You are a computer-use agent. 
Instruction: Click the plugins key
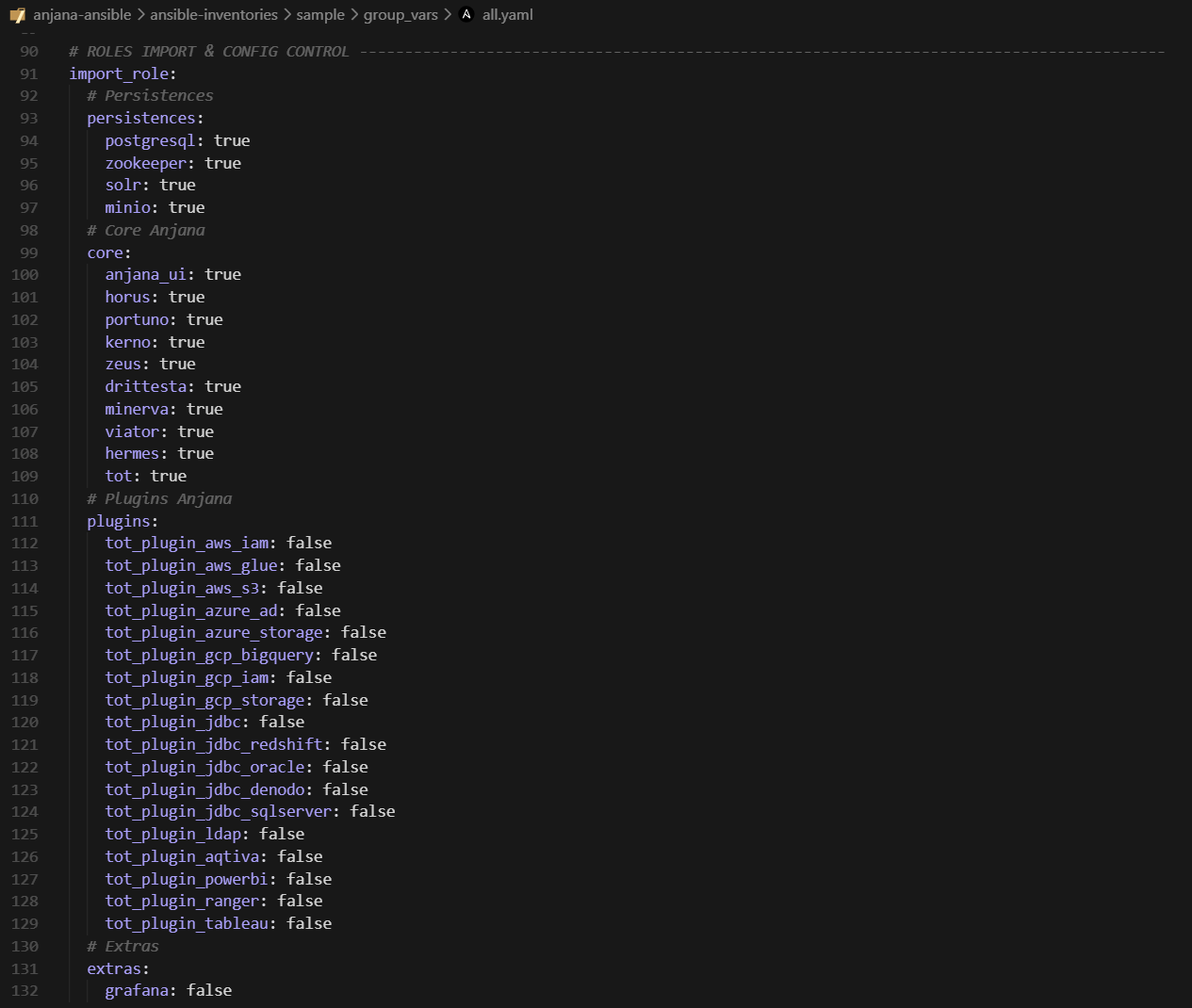point(118,521)
